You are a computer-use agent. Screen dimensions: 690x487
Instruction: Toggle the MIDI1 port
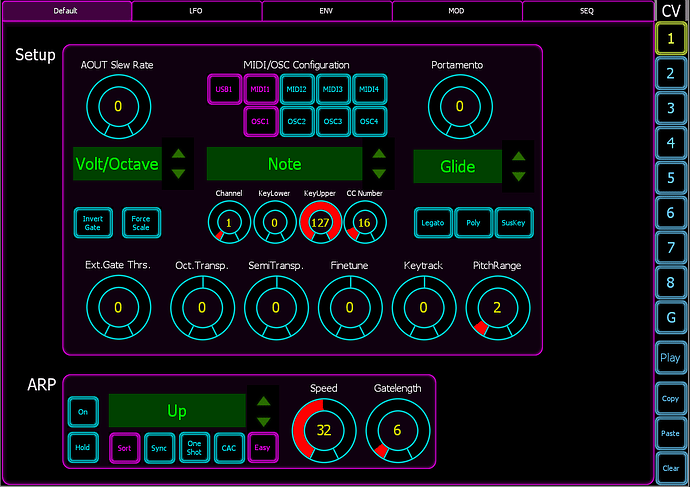tap(261, 89)
